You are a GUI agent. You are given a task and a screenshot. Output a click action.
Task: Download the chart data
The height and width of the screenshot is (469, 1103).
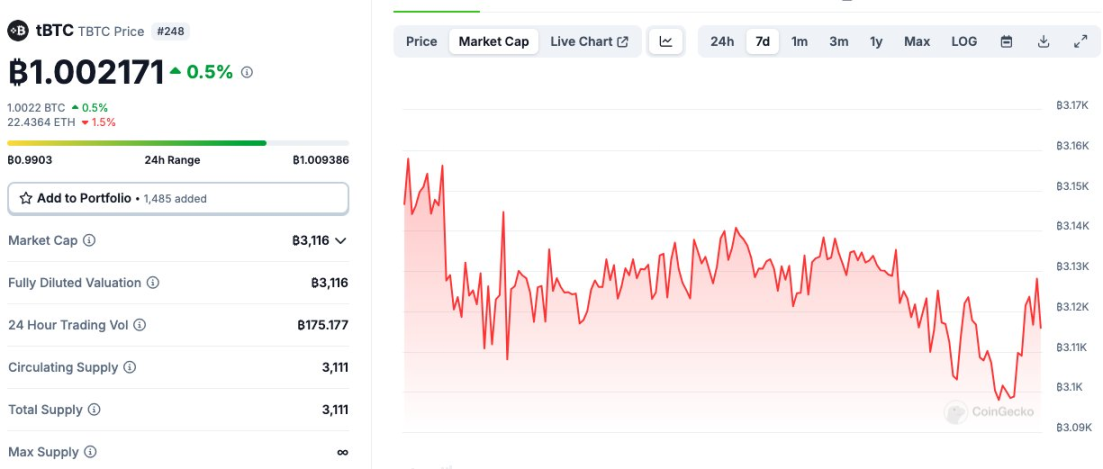click(x=1044, y=42)
